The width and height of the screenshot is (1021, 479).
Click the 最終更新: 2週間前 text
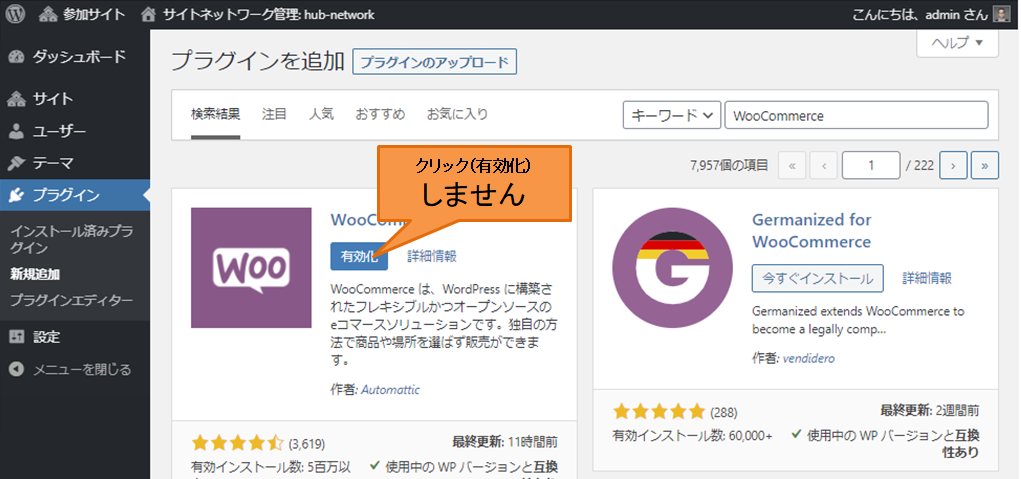coord(929,411)
